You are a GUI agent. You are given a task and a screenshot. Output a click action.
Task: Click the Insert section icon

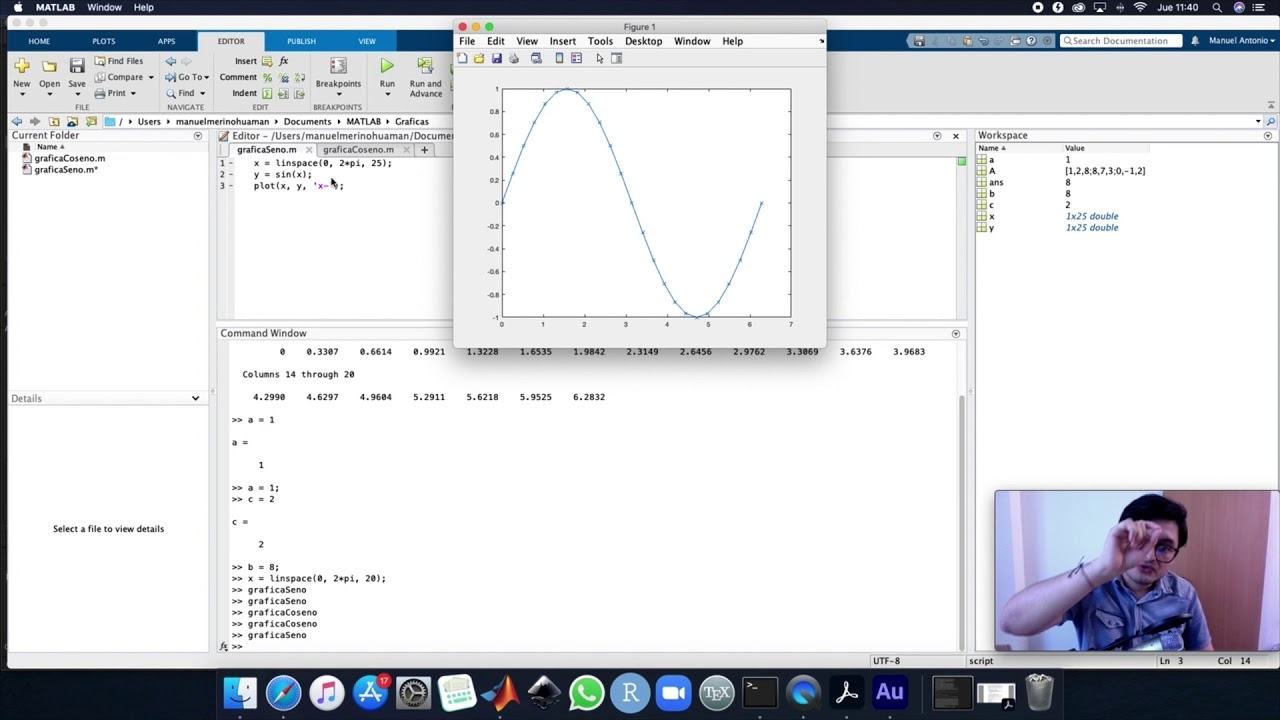(267, 61)
